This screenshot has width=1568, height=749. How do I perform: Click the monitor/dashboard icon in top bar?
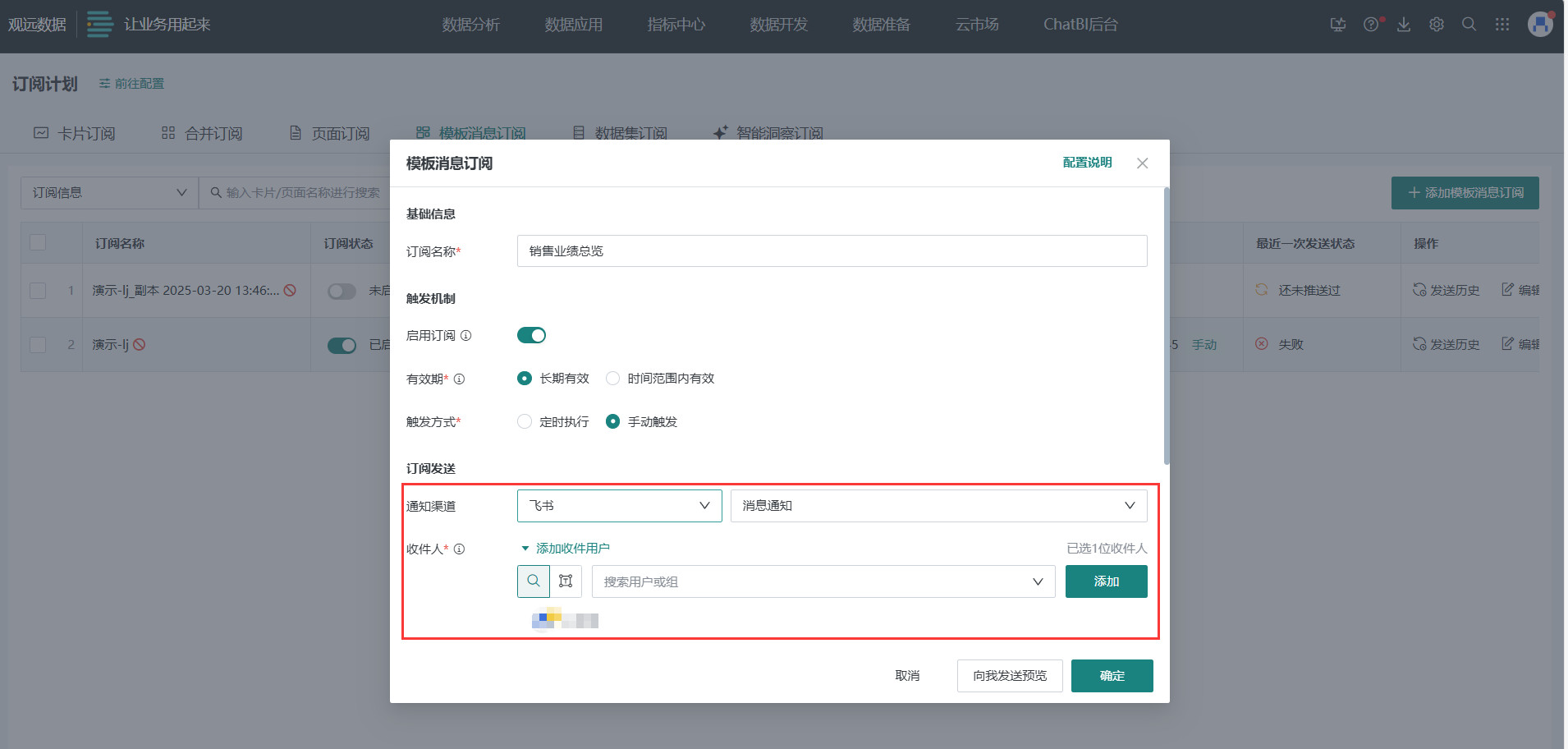(1337, 25)
